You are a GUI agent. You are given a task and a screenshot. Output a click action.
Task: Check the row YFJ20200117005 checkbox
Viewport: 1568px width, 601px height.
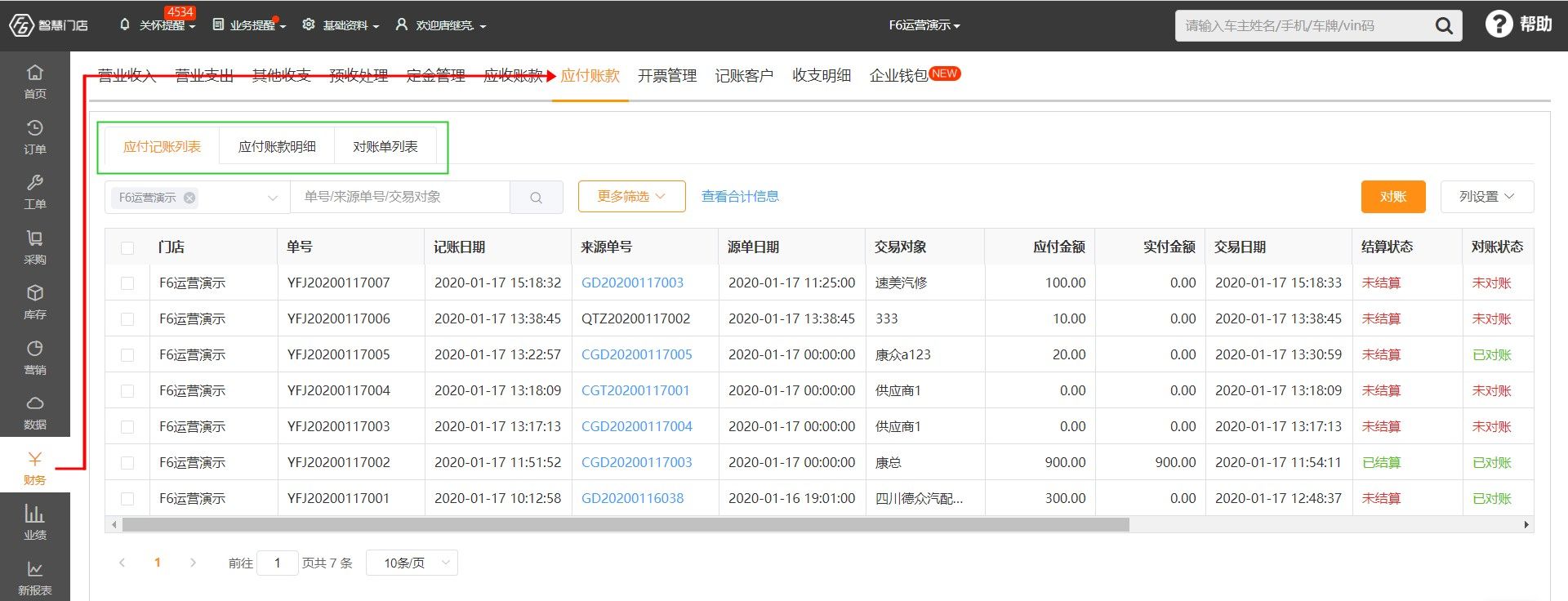[127, 355]
